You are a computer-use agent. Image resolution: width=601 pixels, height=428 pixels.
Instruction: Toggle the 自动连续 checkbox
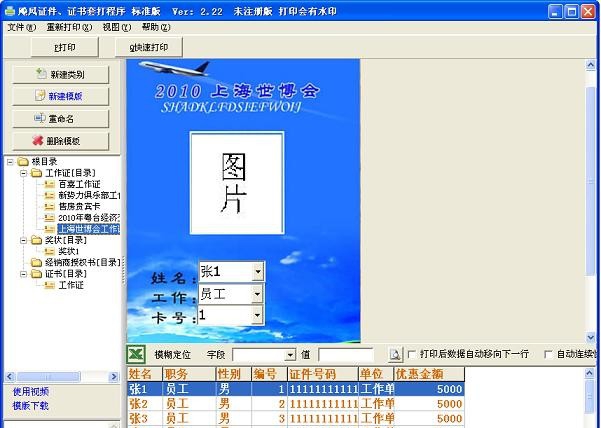[548, 354]
